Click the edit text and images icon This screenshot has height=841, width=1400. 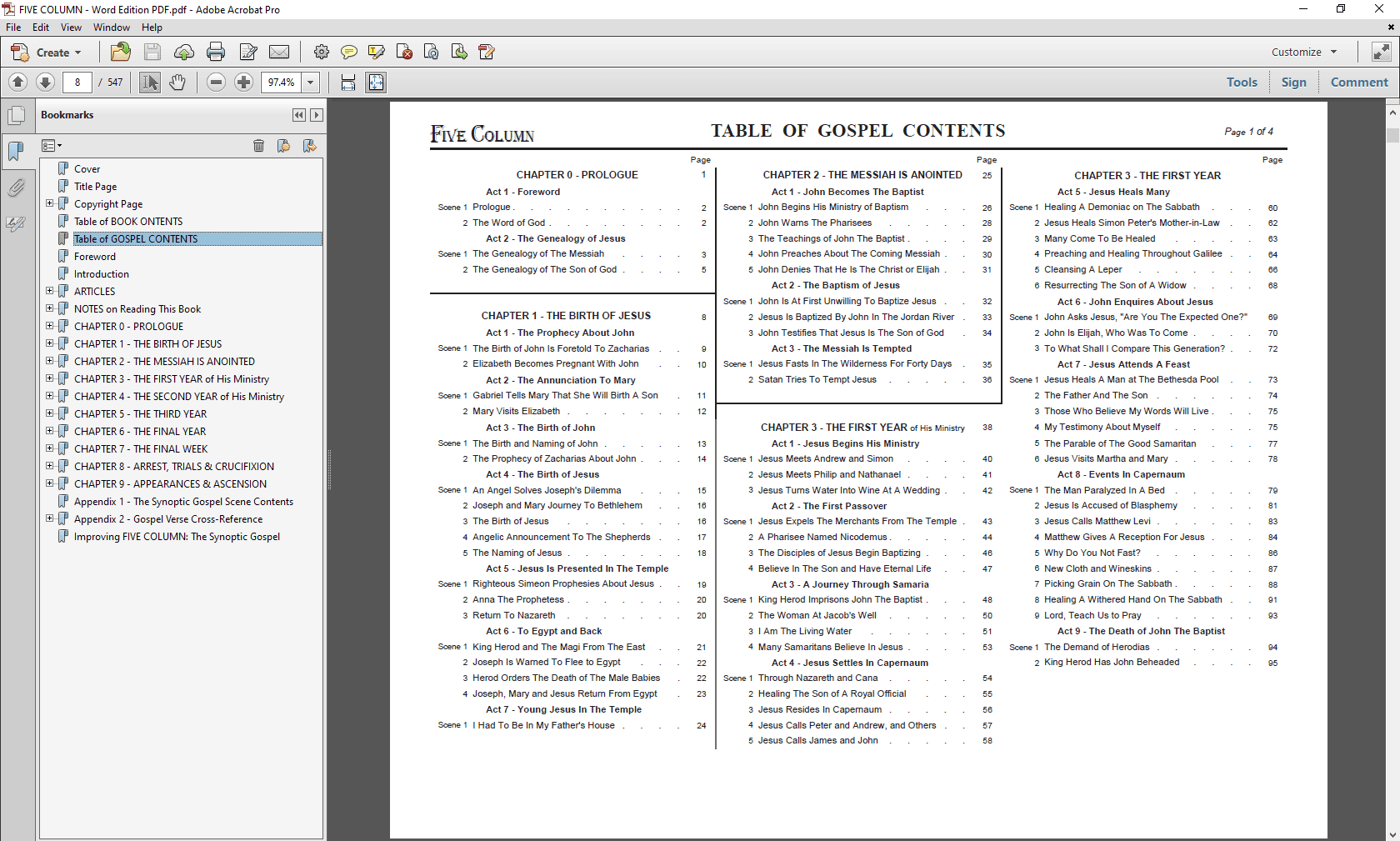247,52
